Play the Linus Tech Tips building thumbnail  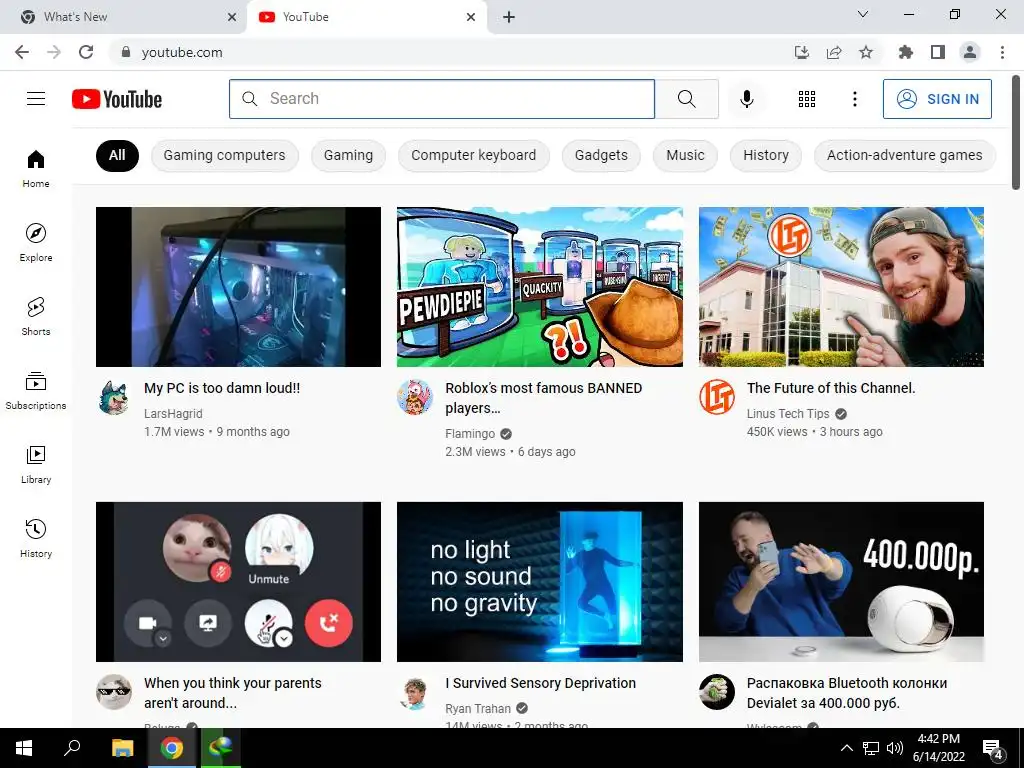point(841,287)
